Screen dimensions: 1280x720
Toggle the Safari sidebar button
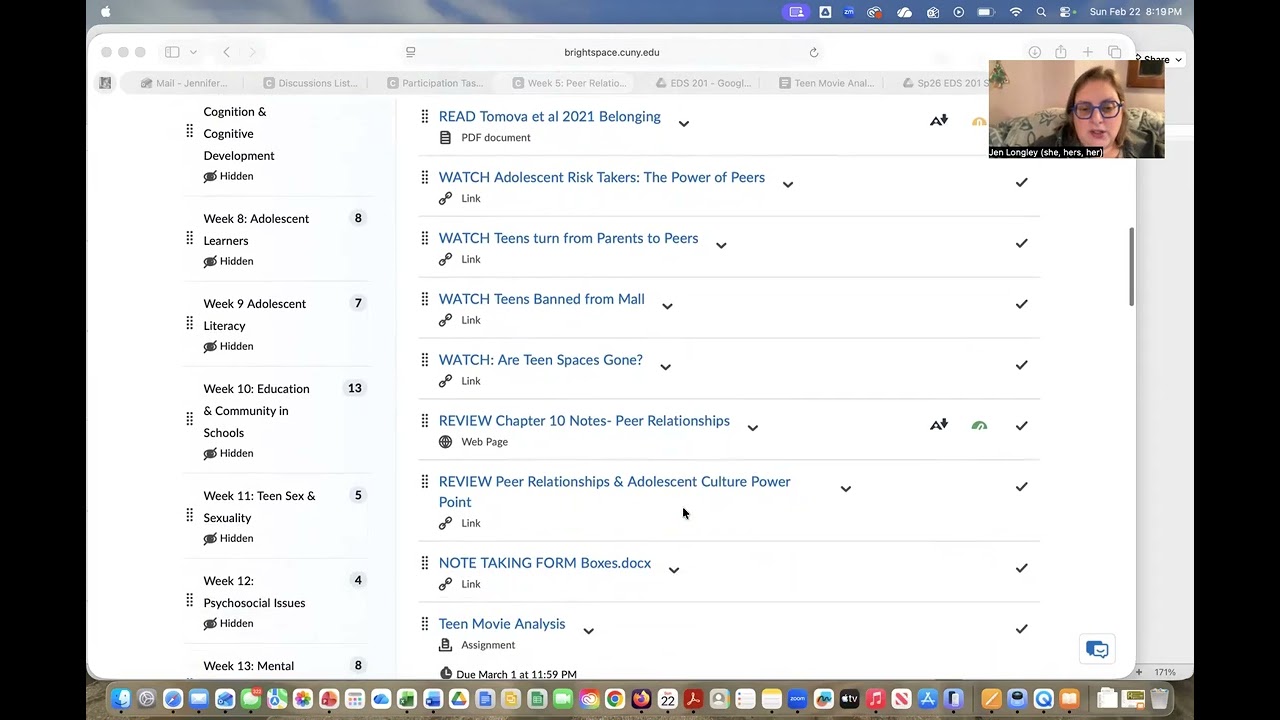tap(172, 52)
